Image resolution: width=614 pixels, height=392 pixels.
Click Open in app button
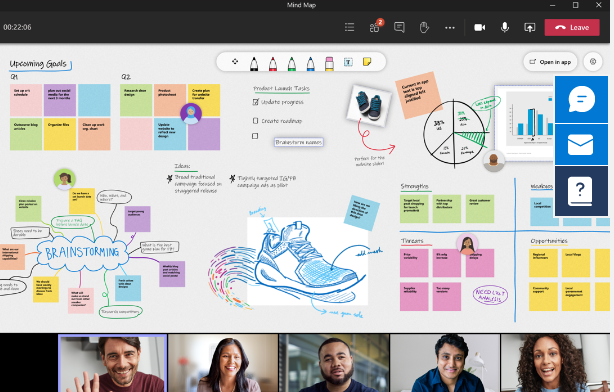coord(550,62)
